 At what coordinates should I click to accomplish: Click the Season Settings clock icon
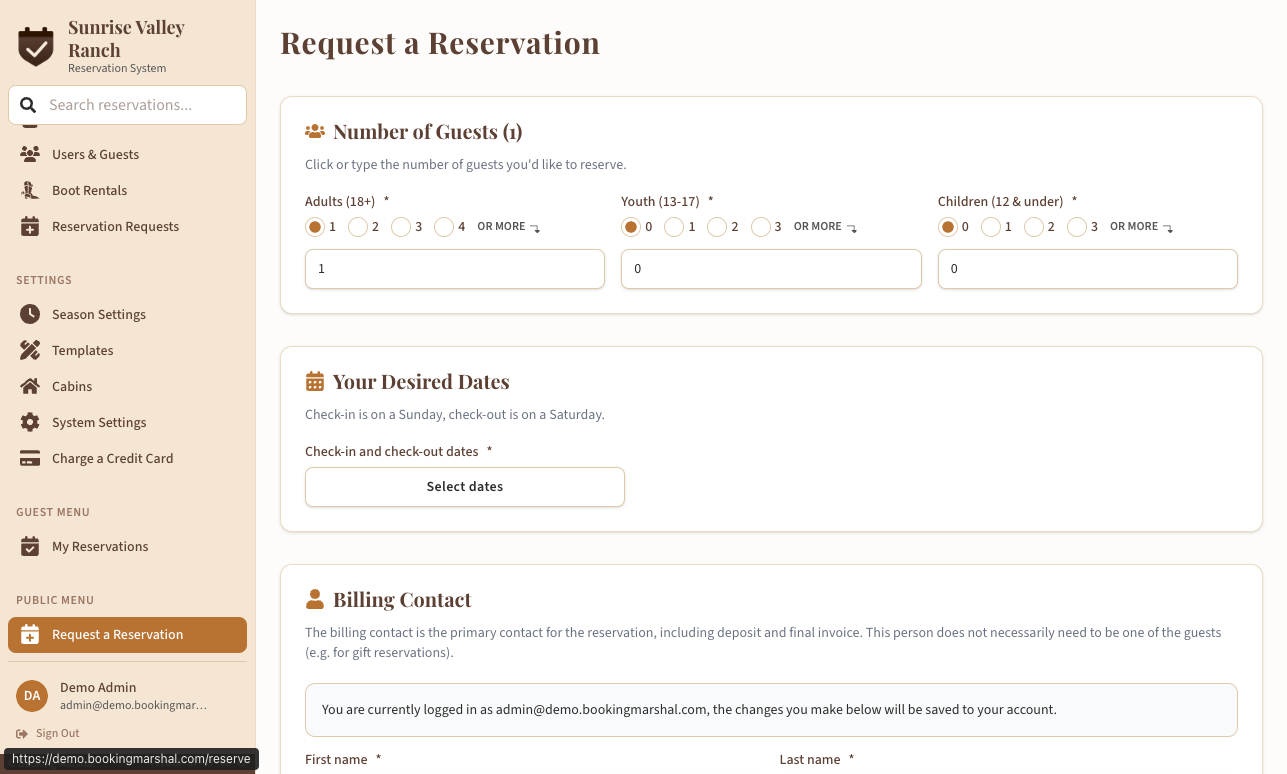30,314
